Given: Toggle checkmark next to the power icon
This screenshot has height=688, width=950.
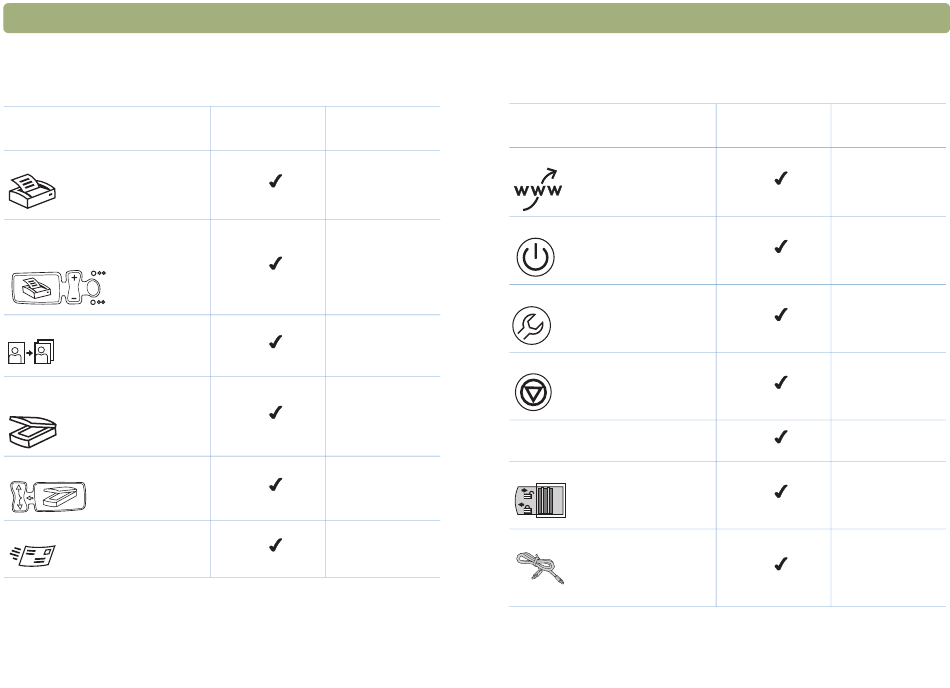Looking at the screenshot, I should [x=781, y=246].
